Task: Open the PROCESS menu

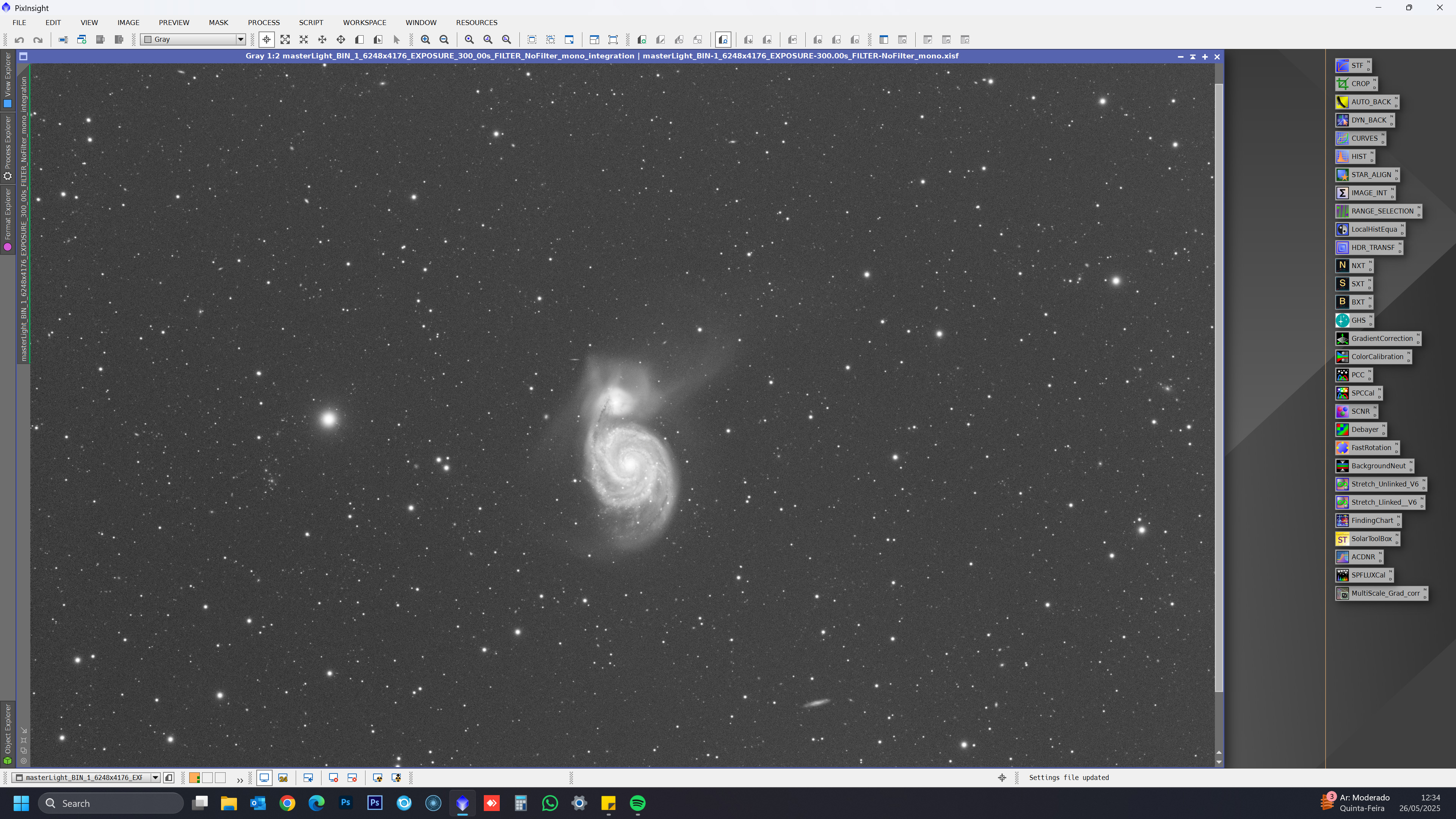Action: coord(264,23)
